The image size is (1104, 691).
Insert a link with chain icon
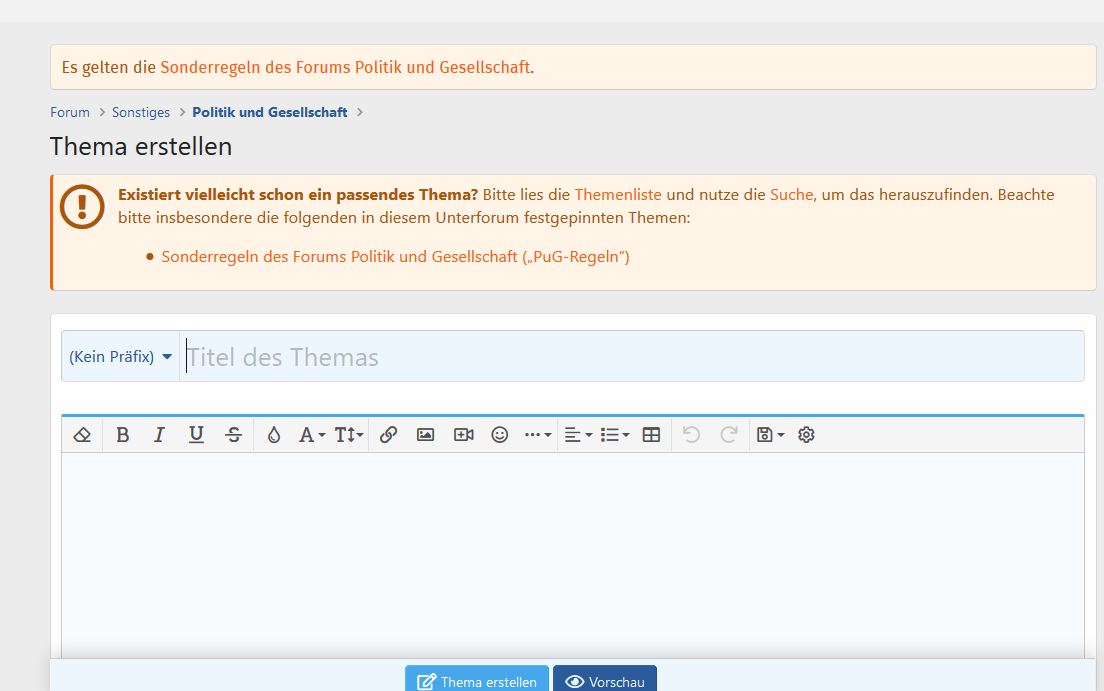[388, 435]
